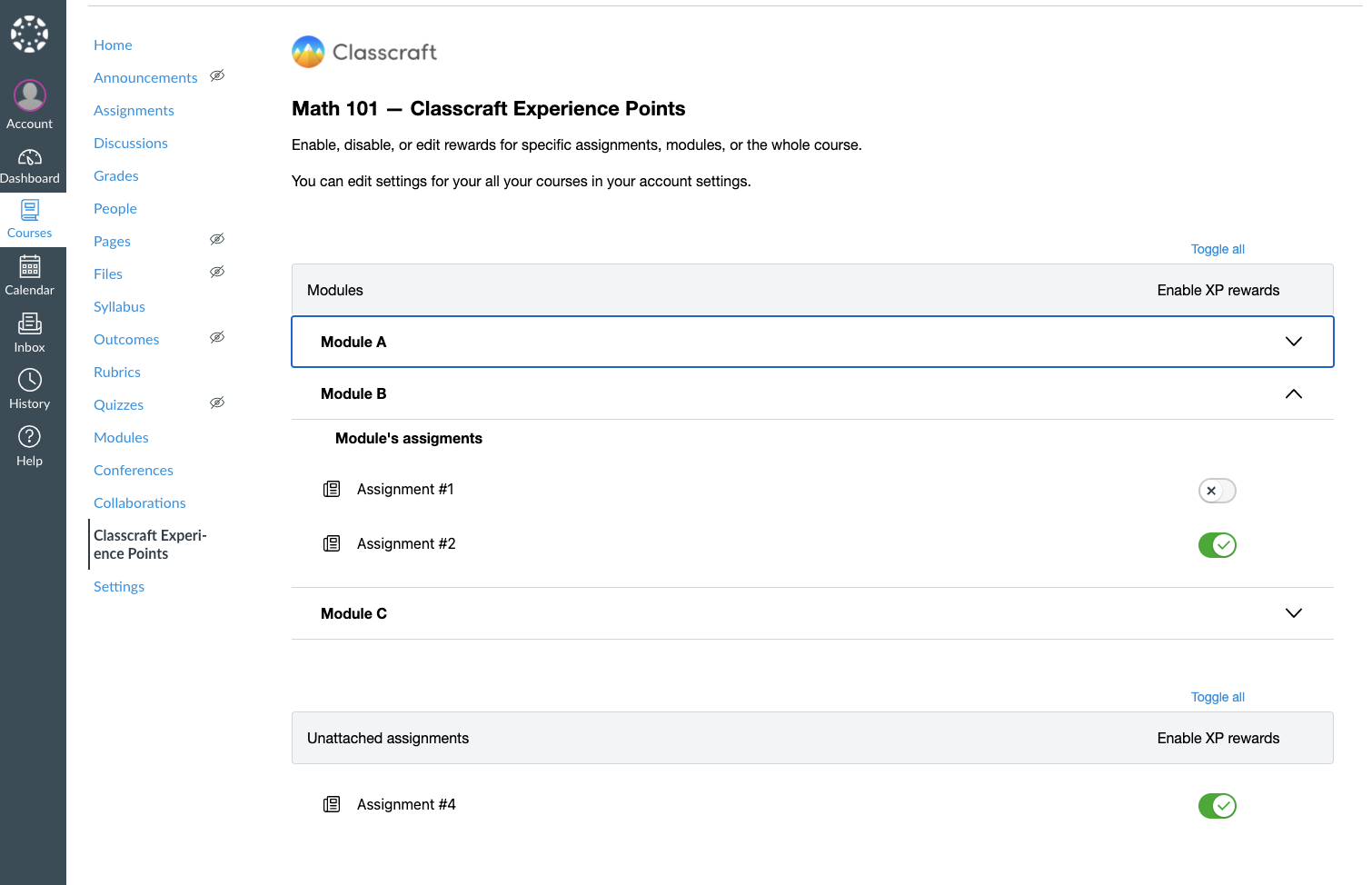Click Enable XP rewards header in Modules
This screenshot has height=885, width=1372.
(x=1218, y=290)
